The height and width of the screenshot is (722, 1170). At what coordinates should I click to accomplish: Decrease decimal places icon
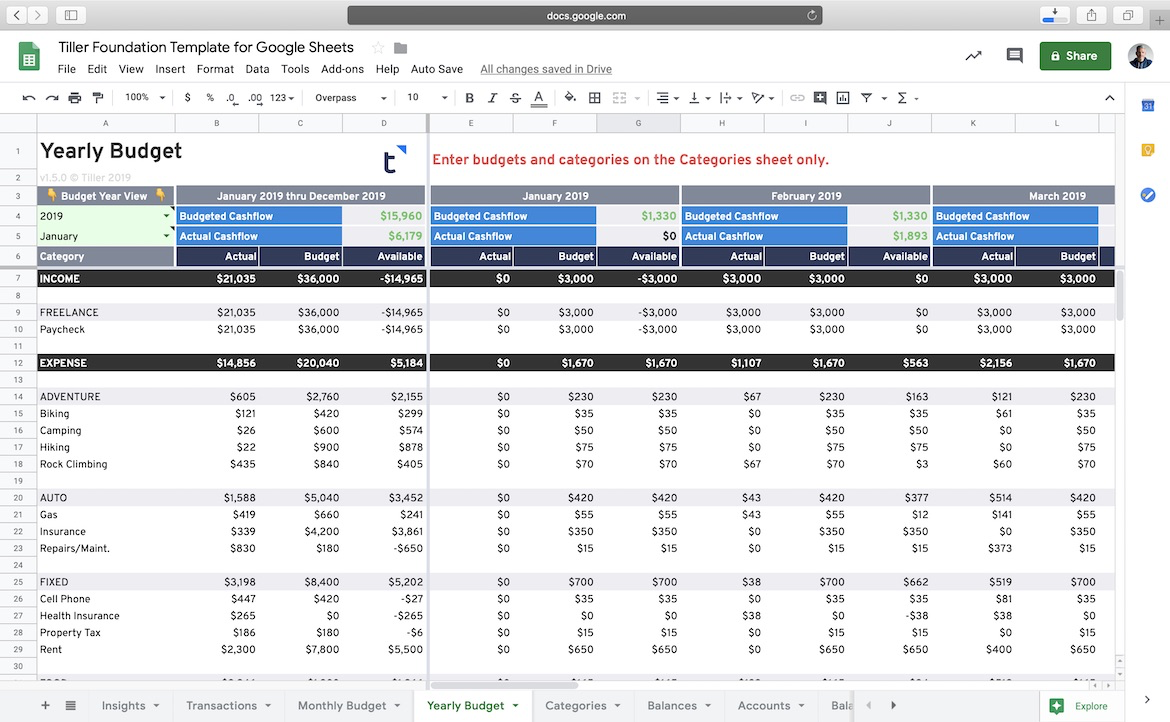pos(232,98)
